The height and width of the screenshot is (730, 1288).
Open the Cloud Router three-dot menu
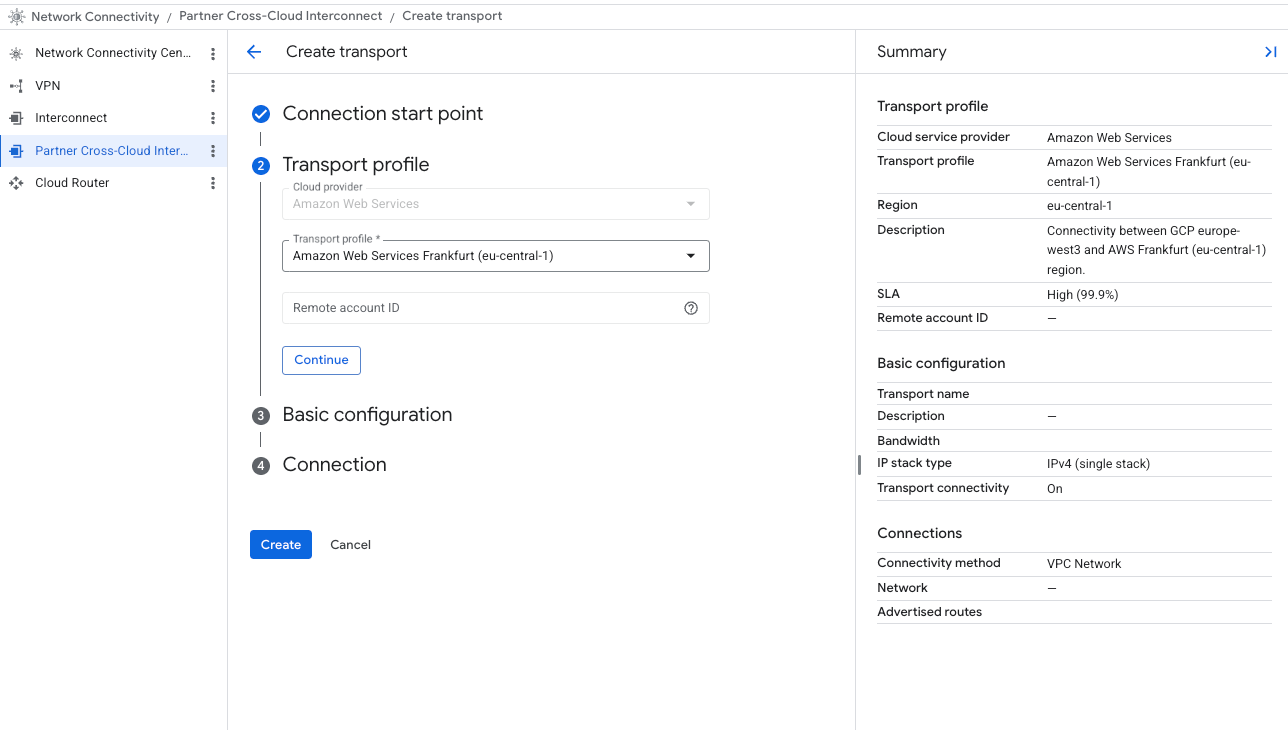point(213,183)
